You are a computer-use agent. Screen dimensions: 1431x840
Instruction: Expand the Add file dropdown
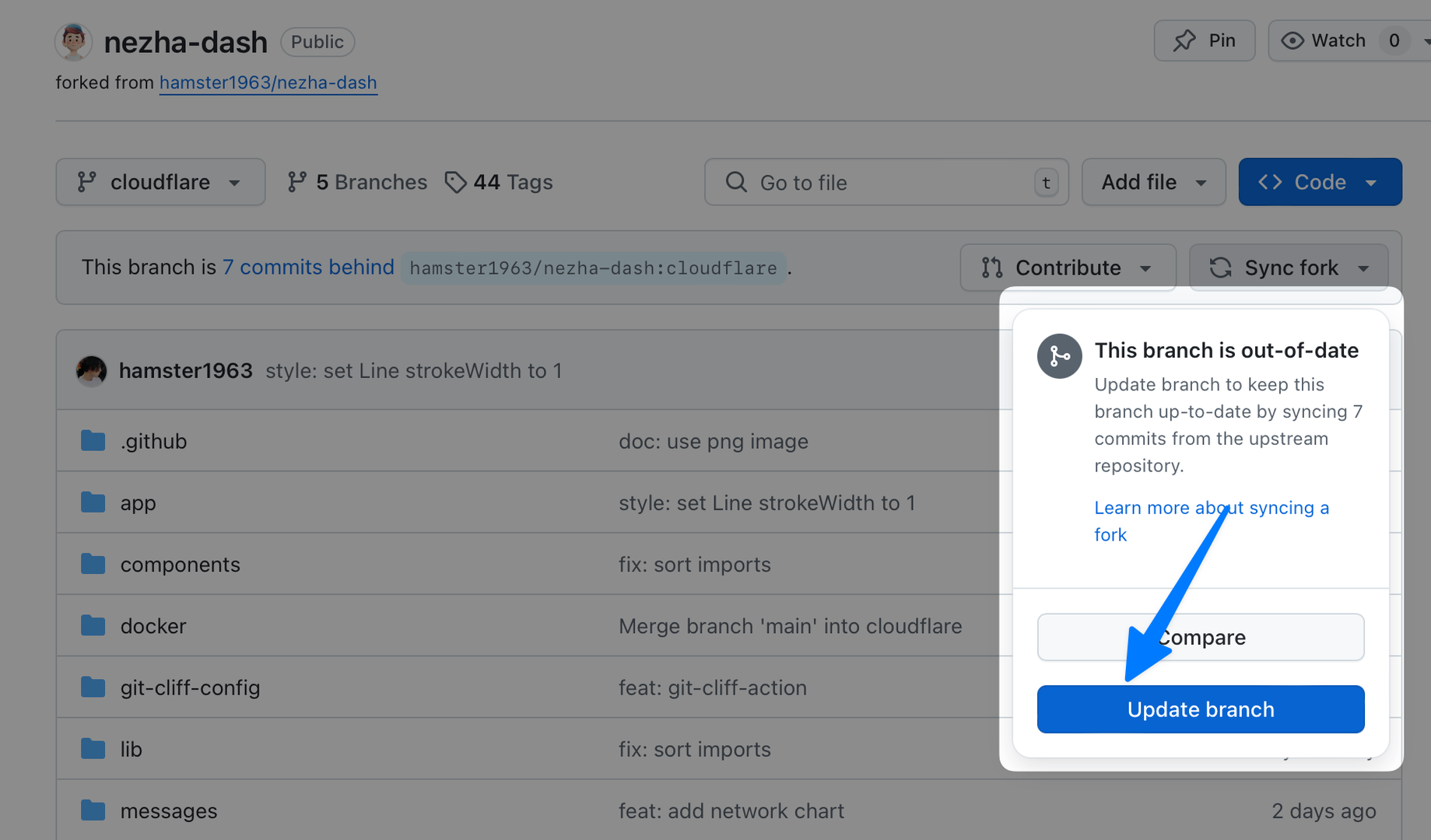pyautogui.click(x=1154, y=182)
